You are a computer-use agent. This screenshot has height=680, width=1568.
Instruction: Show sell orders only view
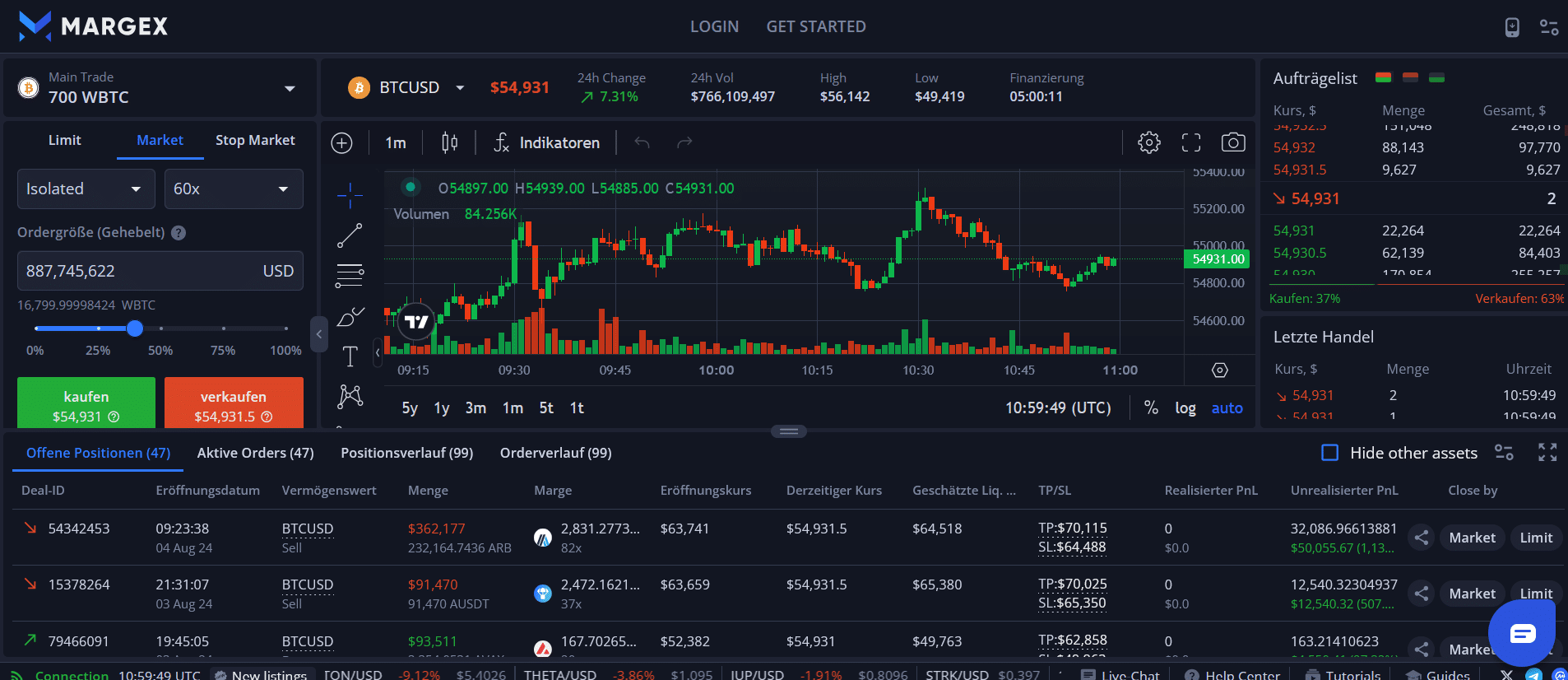pos(1410,77)
